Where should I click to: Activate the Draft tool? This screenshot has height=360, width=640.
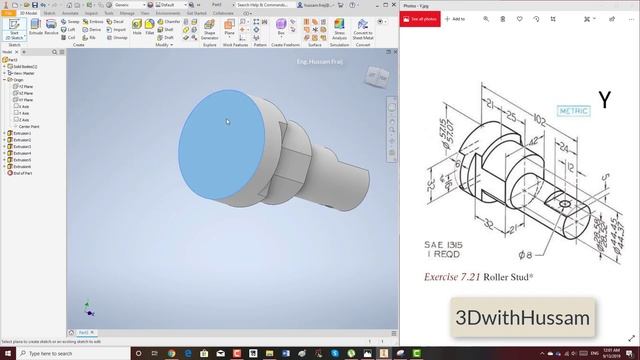[165, 37]
